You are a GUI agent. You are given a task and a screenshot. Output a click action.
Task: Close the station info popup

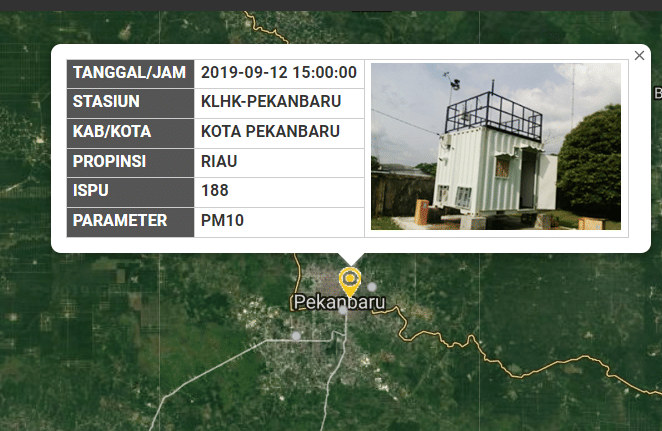639,56
